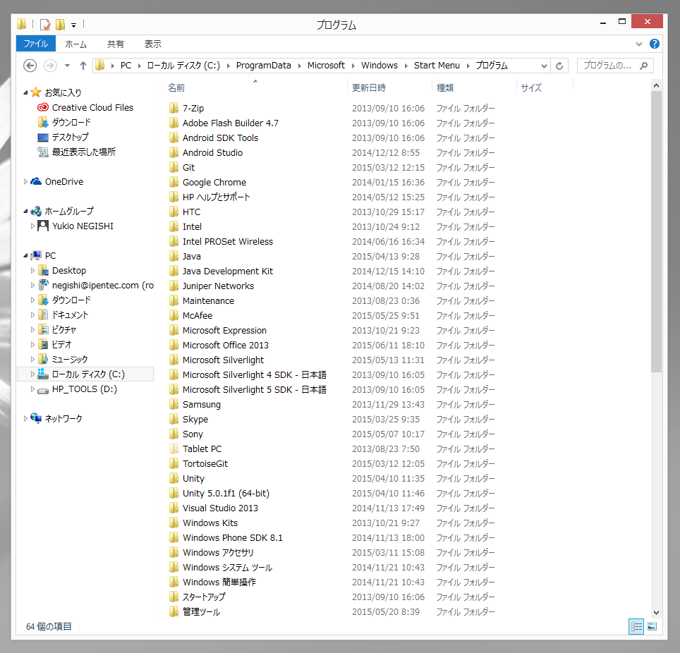The width and height of the screenshot is (680, 653).
Task: Select the デスクトップ icon under favorites
Action: coord(42,137)
